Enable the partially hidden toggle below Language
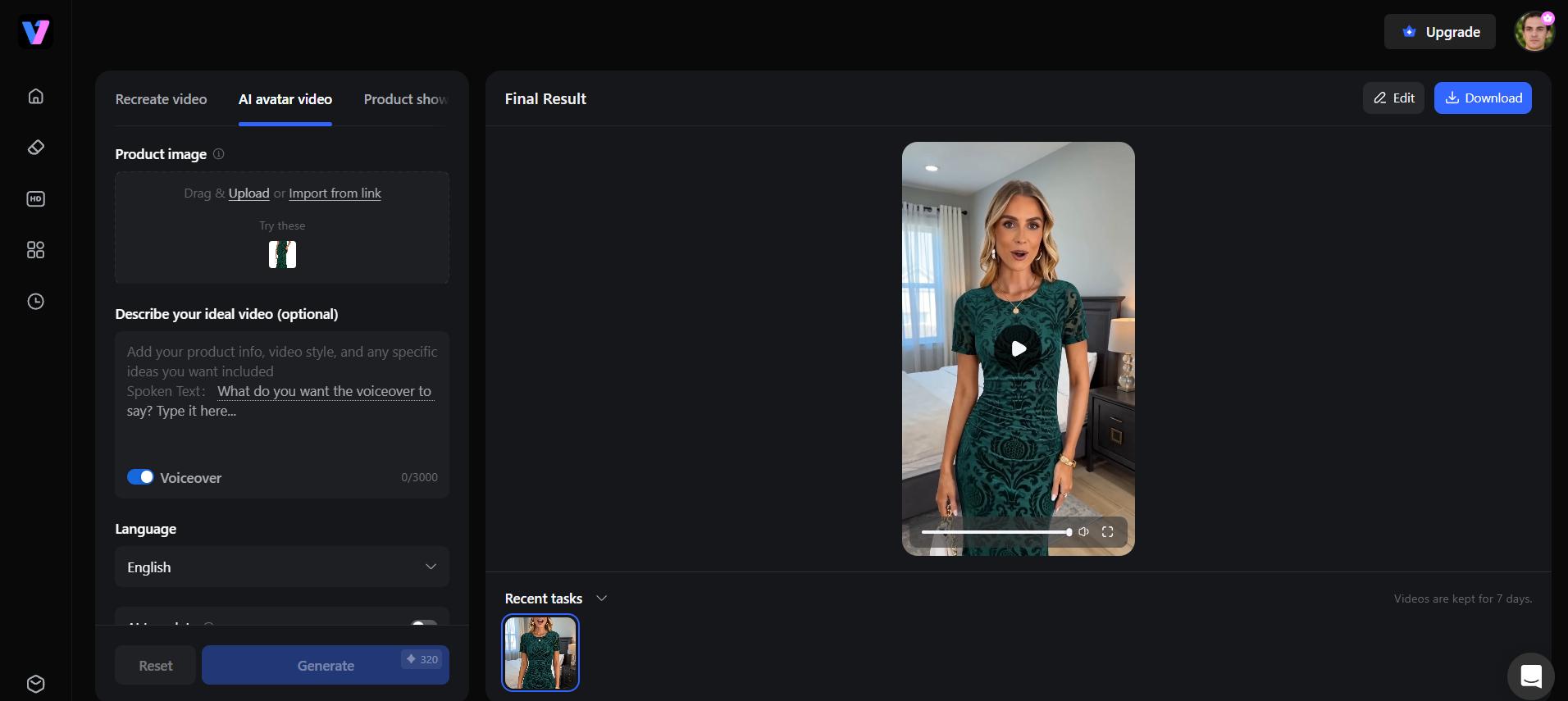The width and height of the screenshot is (1568, 701). point(423,625)
